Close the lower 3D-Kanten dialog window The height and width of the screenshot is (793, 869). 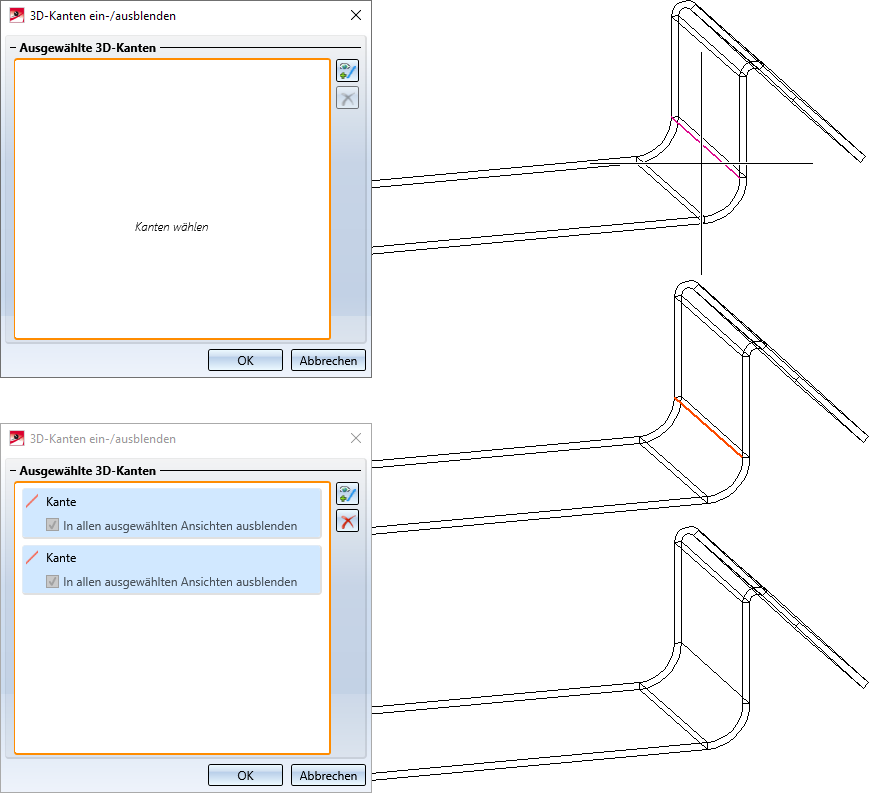click(356, 438)
